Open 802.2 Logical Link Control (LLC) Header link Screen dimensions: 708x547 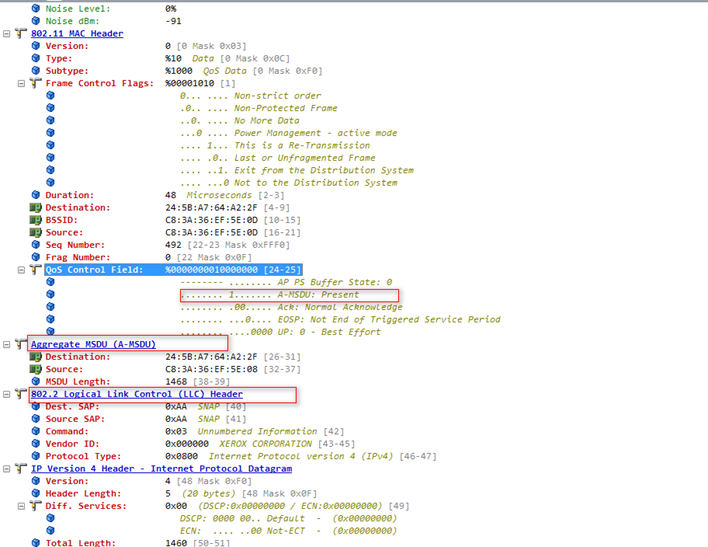click(x=137, y=394)
